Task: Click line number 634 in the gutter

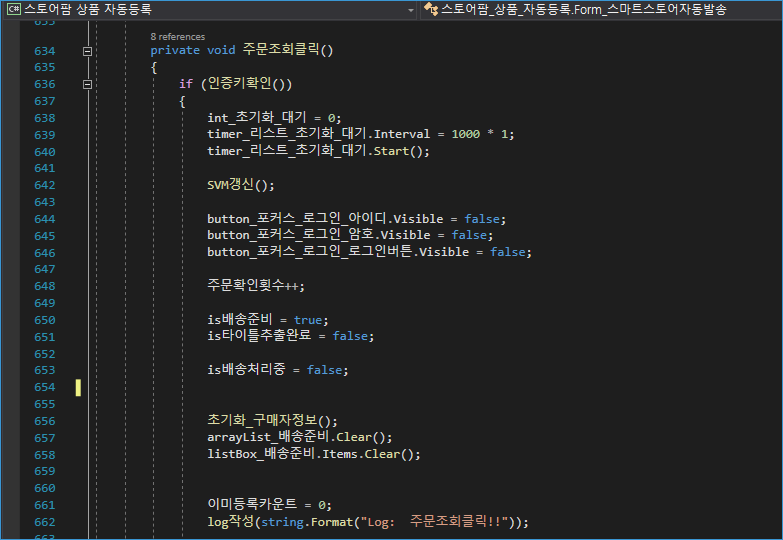Action: [45, 51]
